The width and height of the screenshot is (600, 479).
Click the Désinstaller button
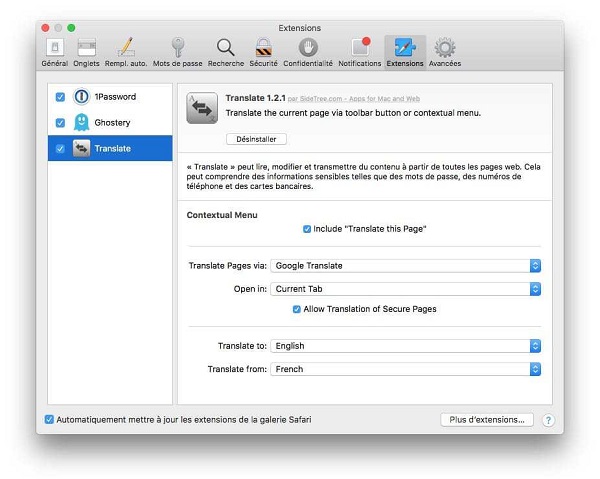(256, 139)
